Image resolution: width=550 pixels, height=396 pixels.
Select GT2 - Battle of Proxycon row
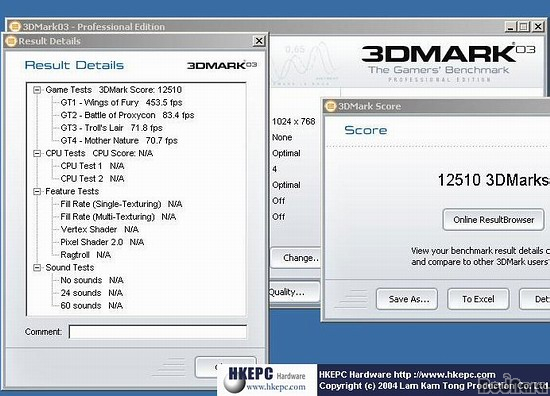[x=127, y=115]
